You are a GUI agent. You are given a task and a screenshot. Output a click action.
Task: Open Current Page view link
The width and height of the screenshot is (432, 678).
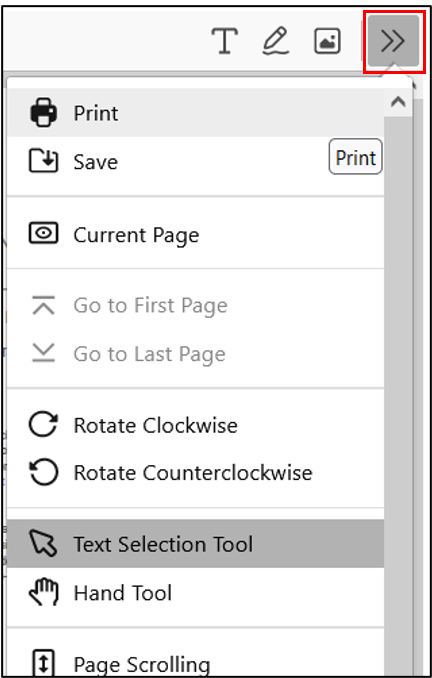coord(195,234)
